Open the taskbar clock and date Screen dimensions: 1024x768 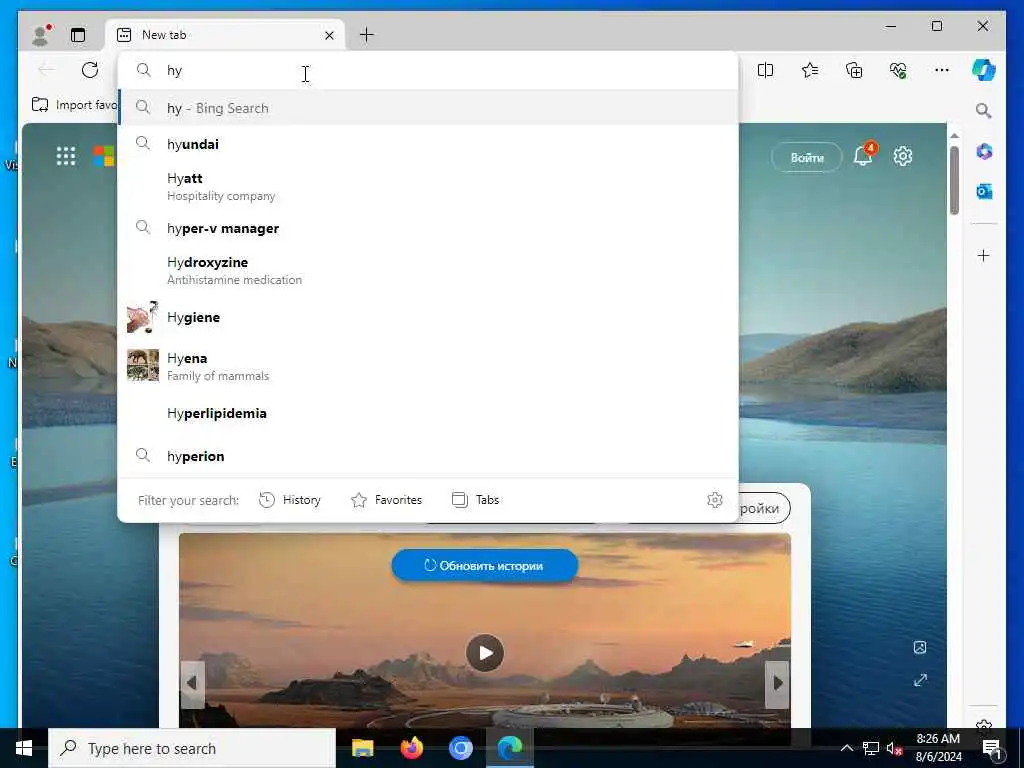tap(938, 748)
